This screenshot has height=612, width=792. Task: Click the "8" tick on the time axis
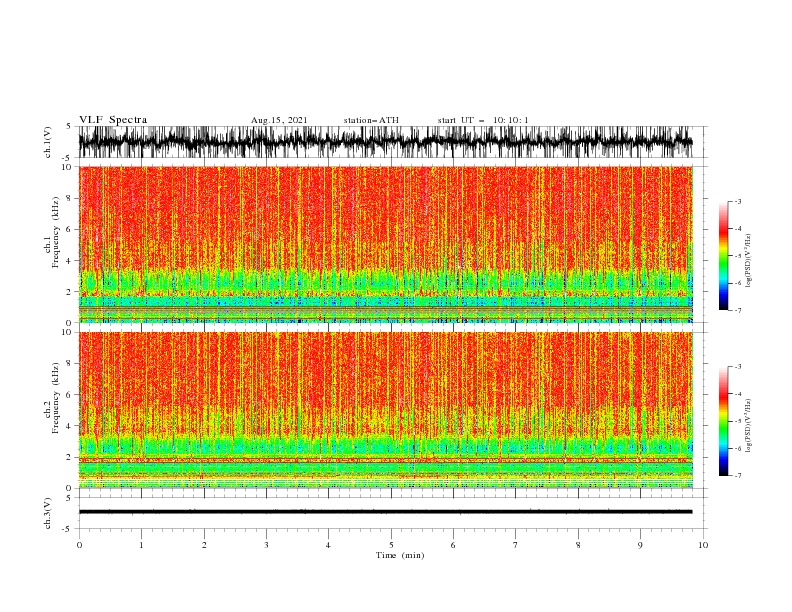tap(578, 545)
